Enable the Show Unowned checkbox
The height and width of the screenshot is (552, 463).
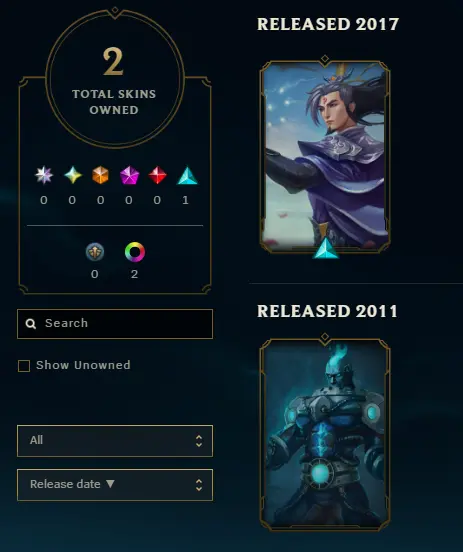pyautogui.click(x=24, y=366)
